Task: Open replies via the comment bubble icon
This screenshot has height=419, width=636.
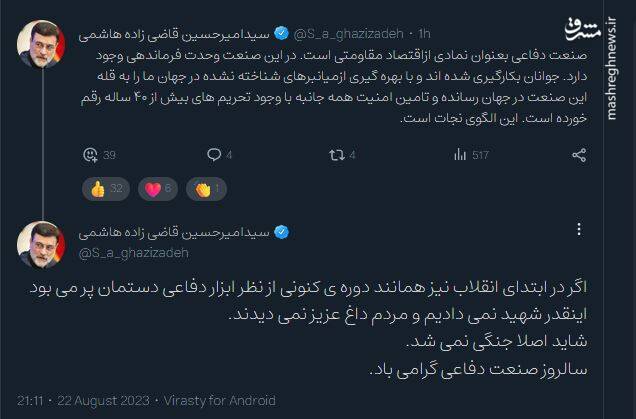Action: pos(213,155)
